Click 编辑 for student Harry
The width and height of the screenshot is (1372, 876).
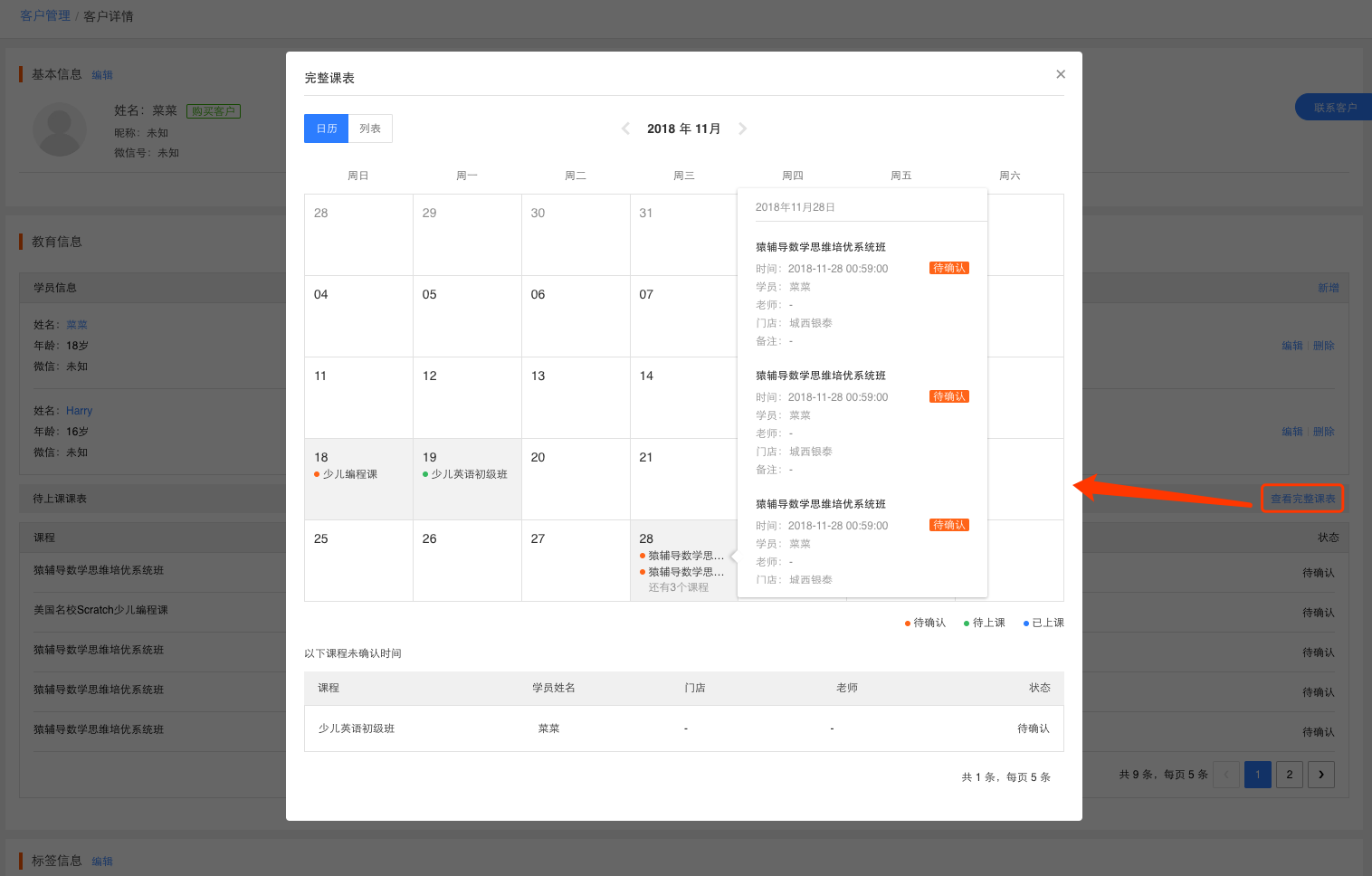pyautogui.click(x=1292, y=432)
